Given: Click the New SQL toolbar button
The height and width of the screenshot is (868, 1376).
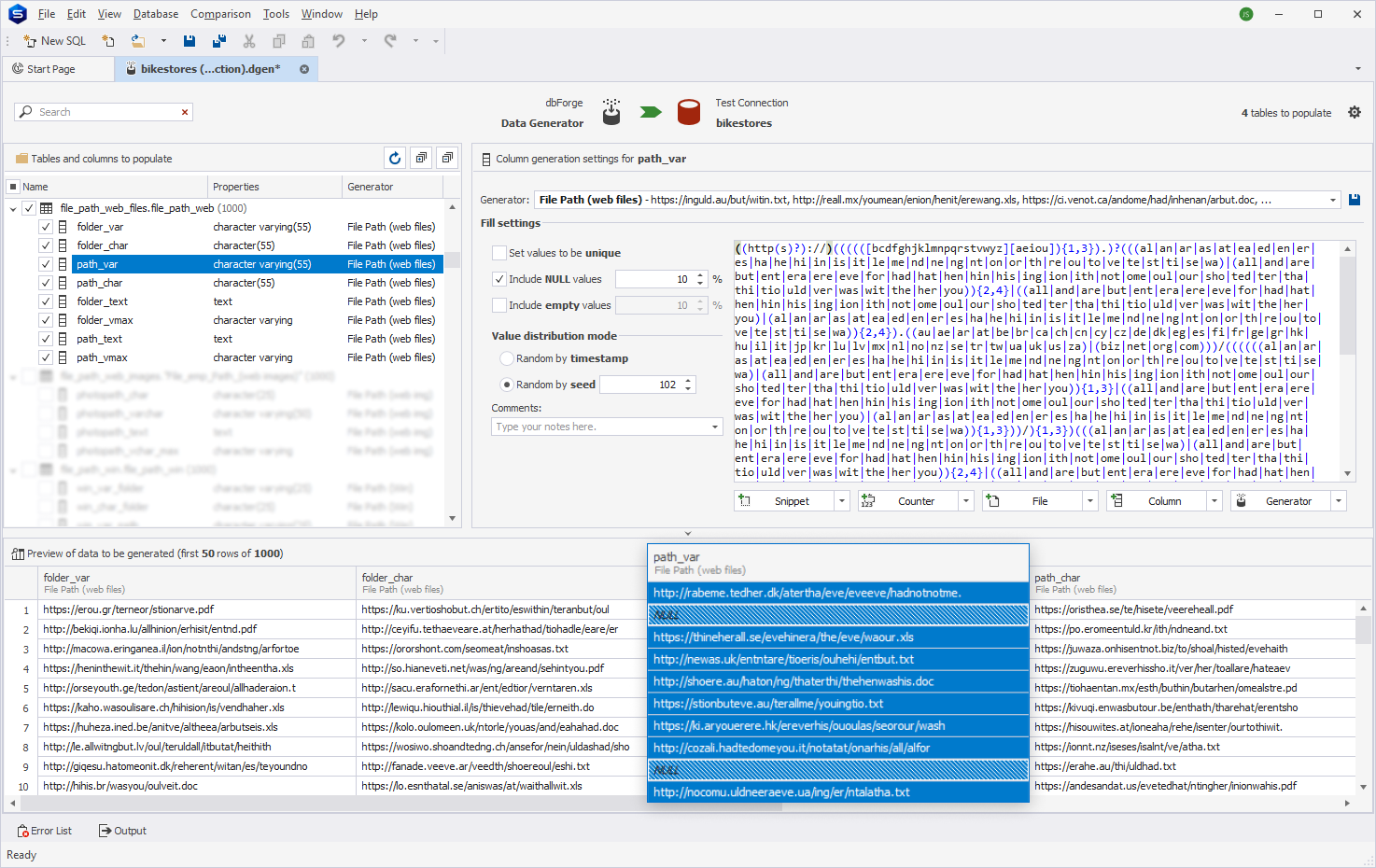Looking at the screenshot, I should pos(54,41).
